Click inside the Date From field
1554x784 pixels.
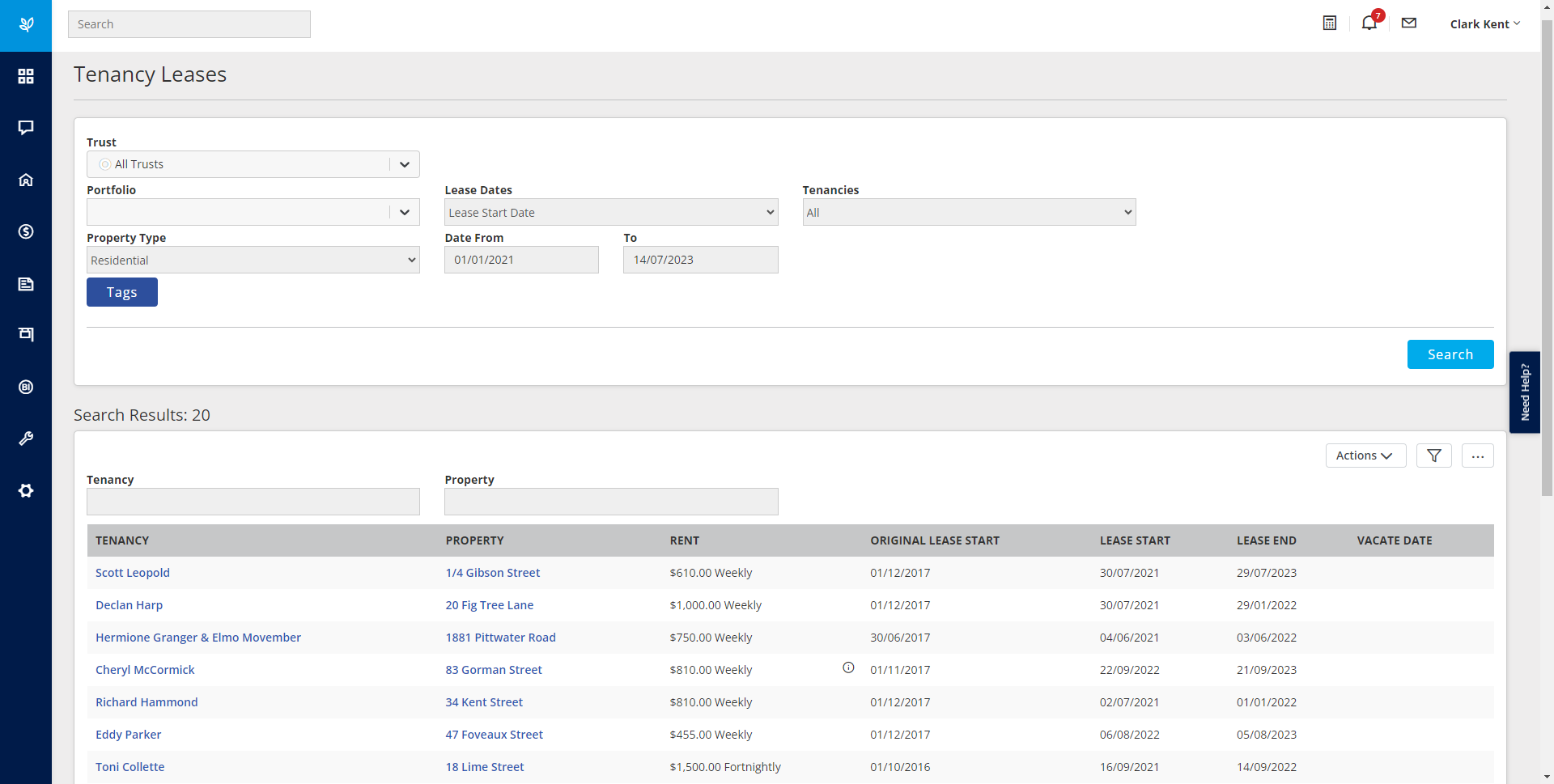point(520,259)
